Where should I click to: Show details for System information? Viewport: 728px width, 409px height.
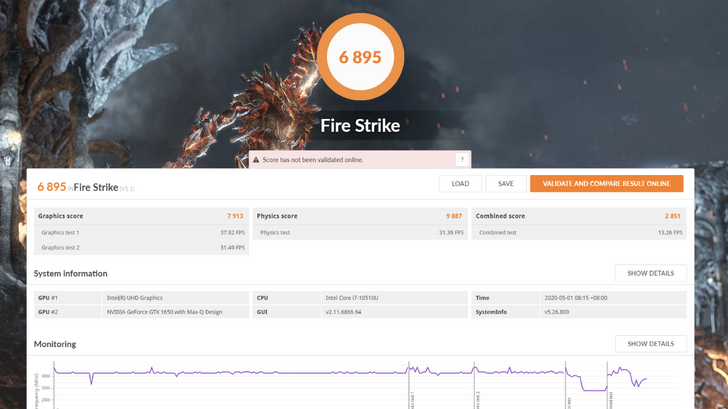point(650,273)
